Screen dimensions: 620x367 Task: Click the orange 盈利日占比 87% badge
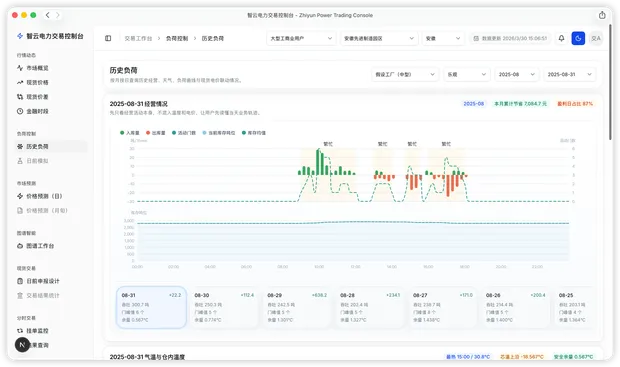575,104
